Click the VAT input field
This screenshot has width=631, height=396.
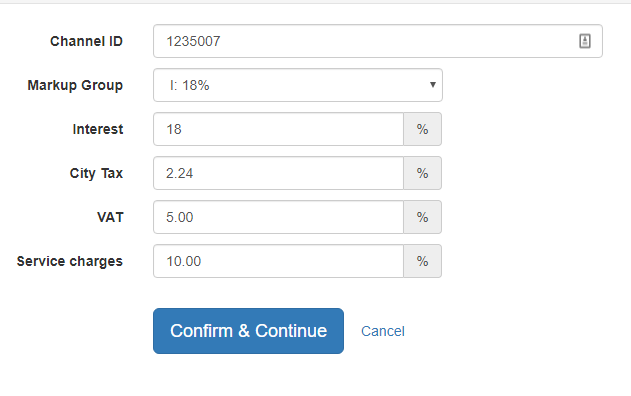tap(278, 217)
